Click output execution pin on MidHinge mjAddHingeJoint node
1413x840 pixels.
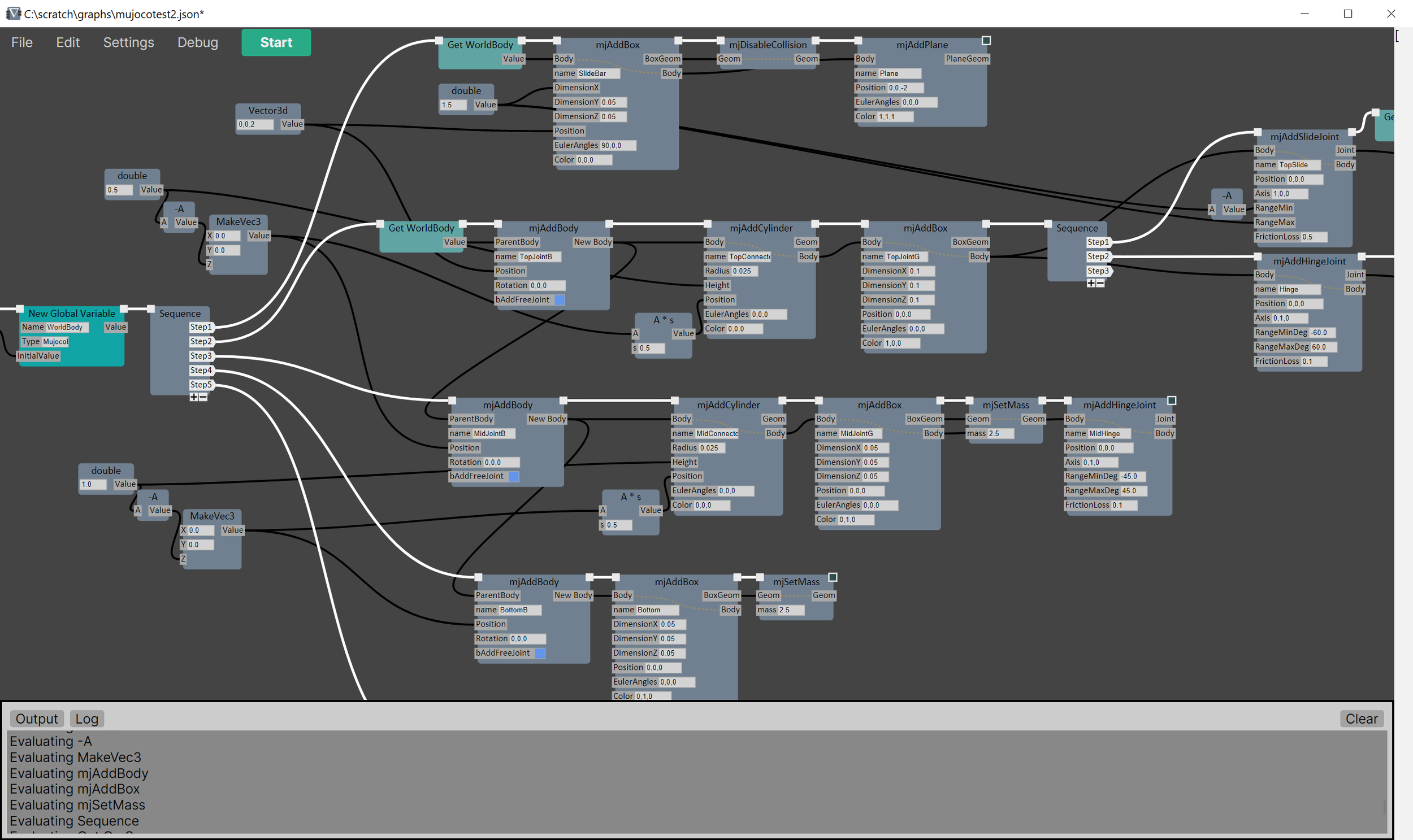point(1172,401)
